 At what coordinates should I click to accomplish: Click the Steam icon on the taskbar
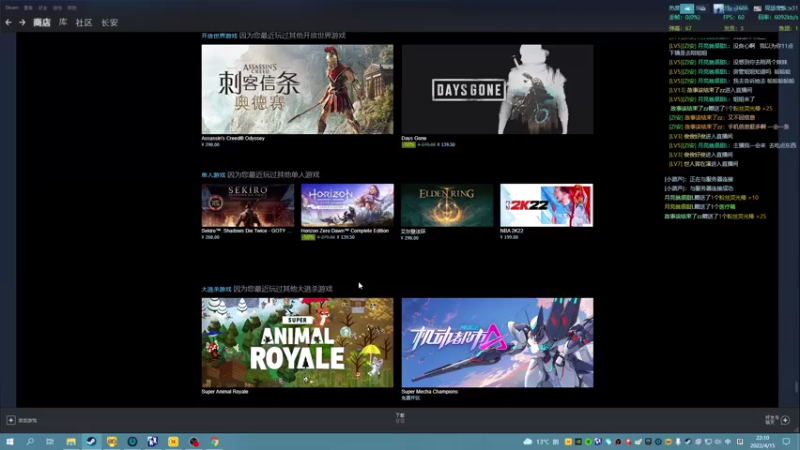tap(91, 441)
